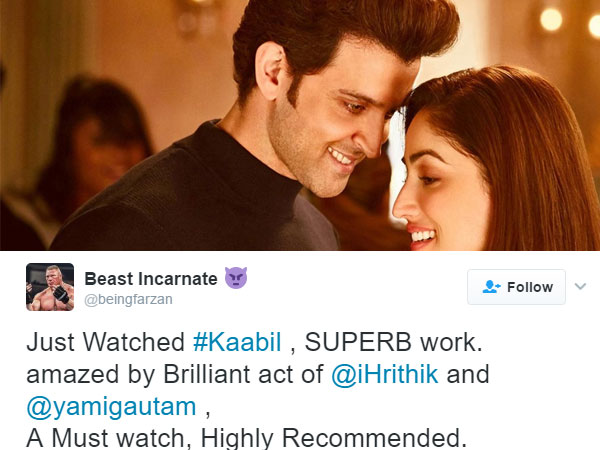Click 'Highly Recommended.' text

pos(334,438)
